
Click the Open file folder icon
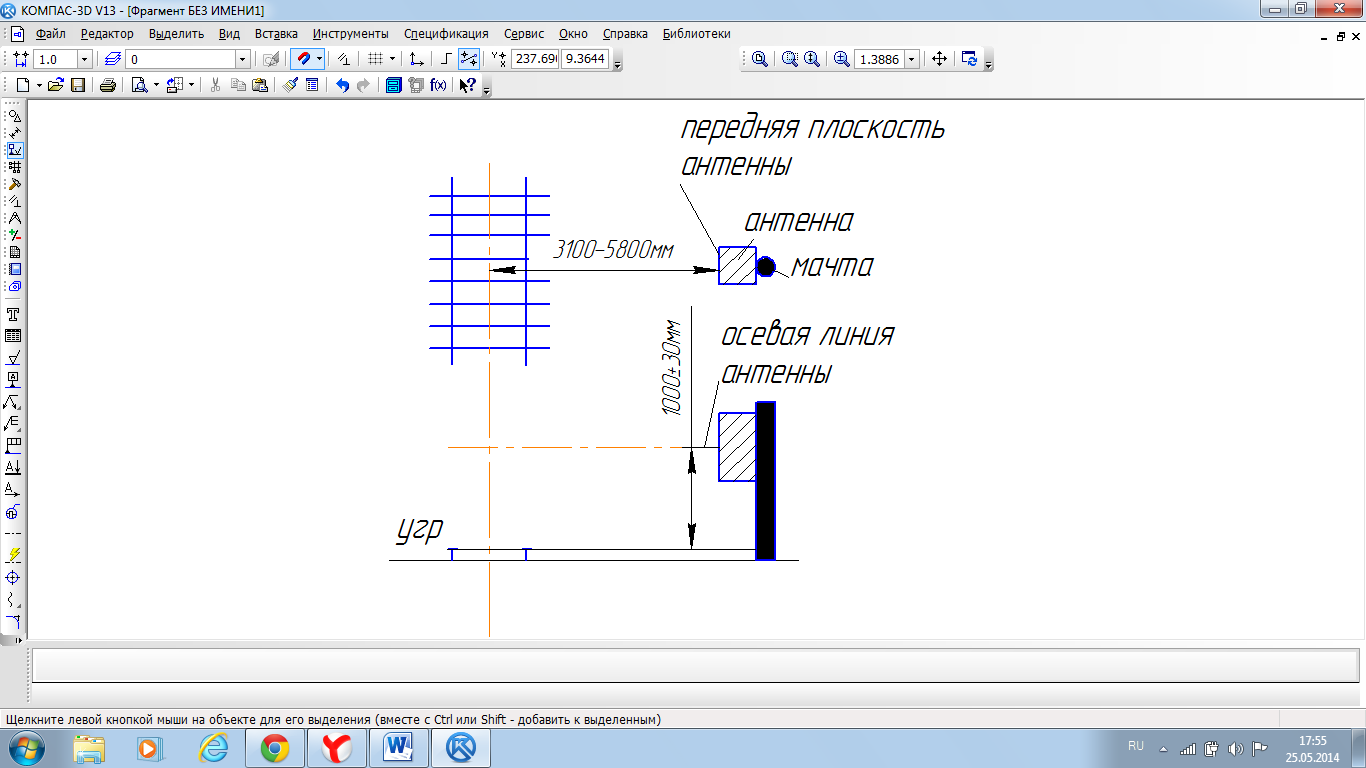pos(56,85)
